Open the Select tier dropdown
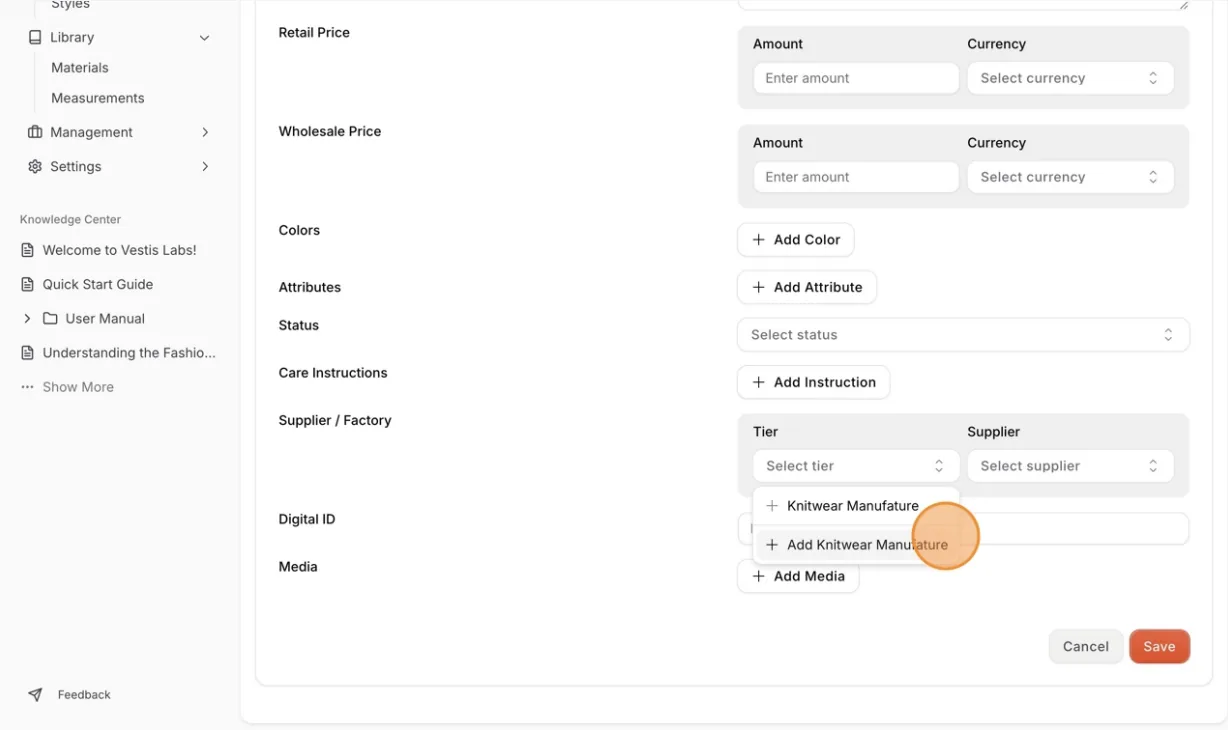Screen dimensions: 1228x730 pos(856,466)
